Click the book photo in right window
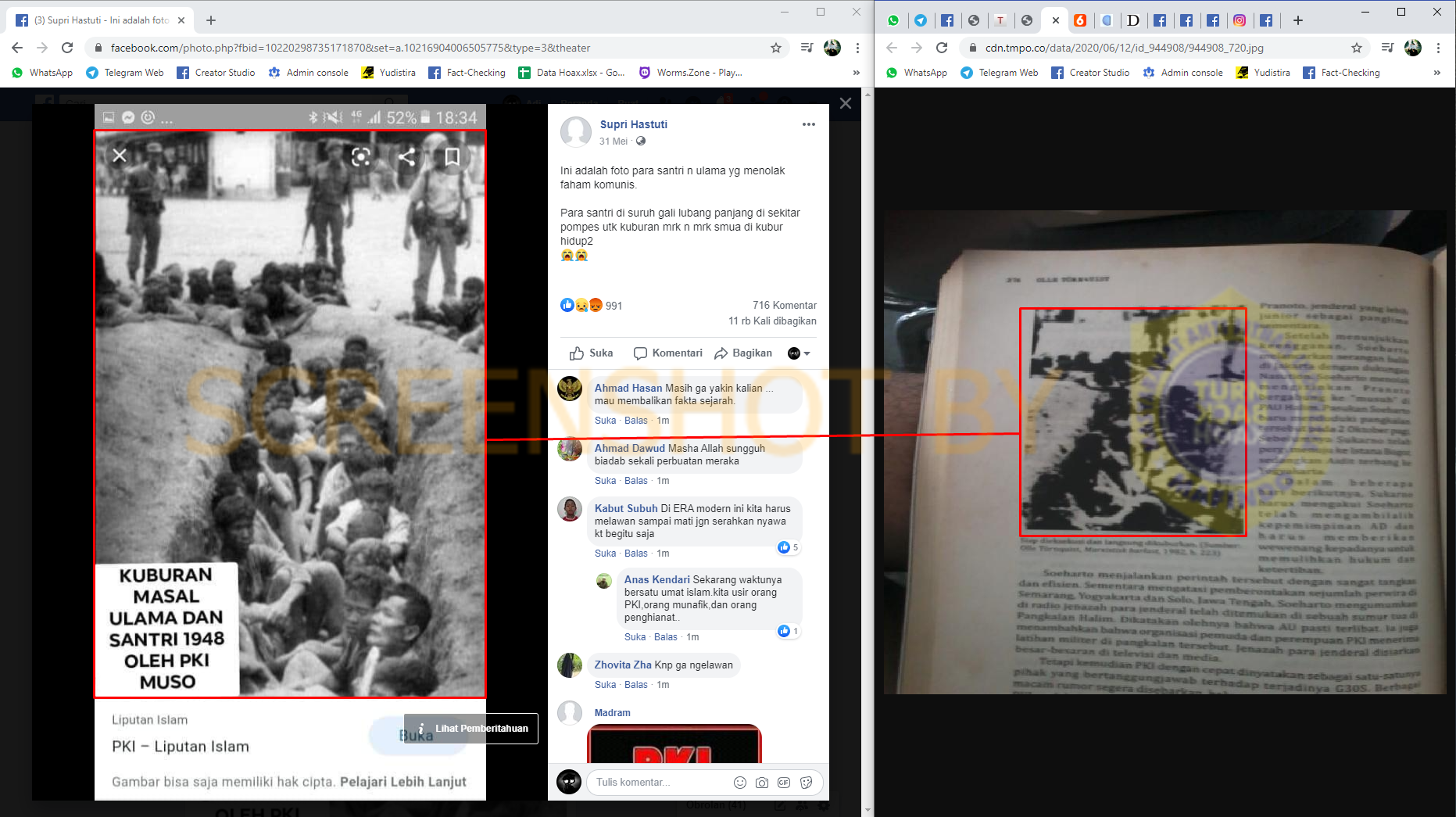This screenshot has width=1456, height=817. tap(1164, 452)
